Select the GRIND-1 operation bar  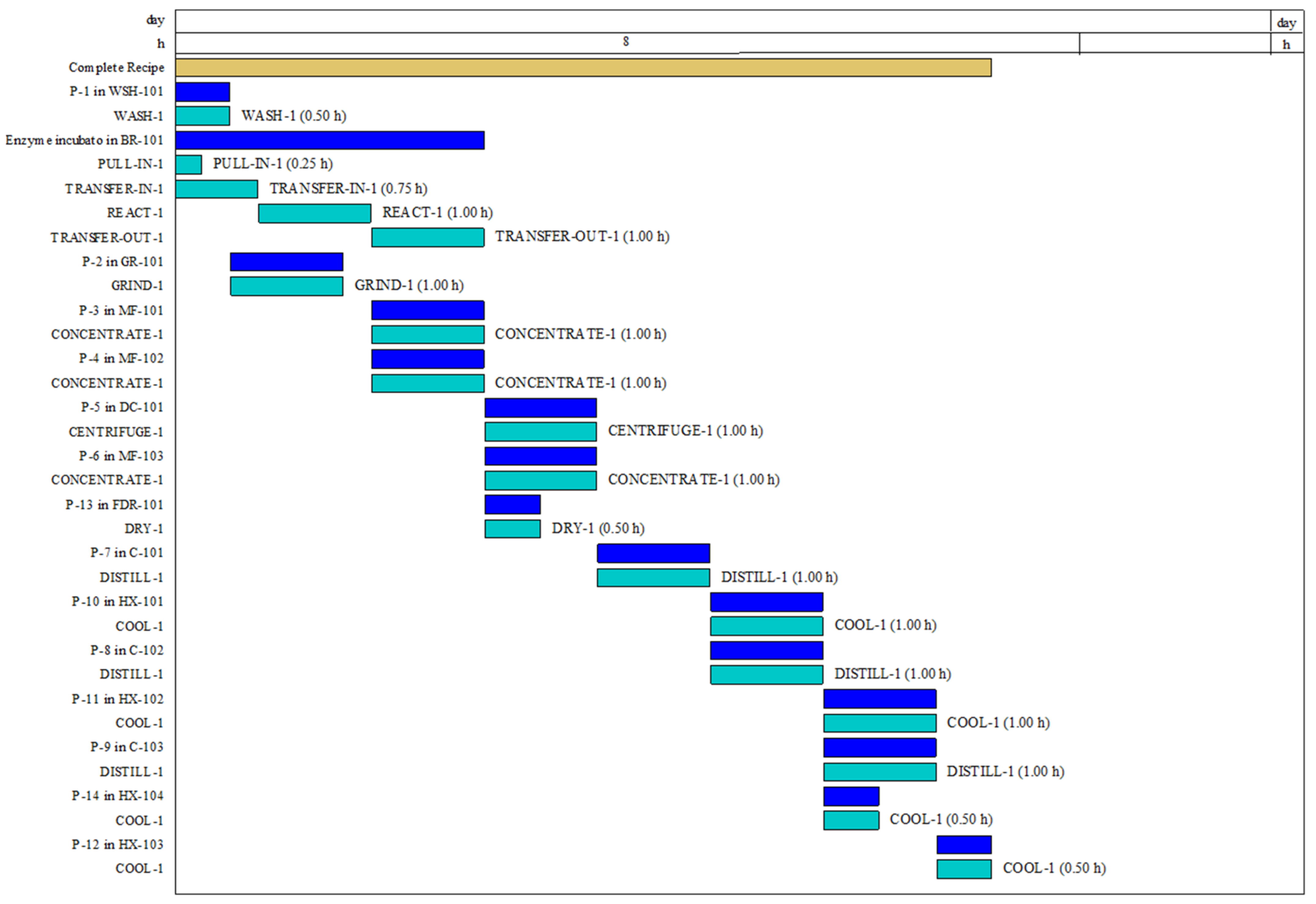(x=286, y=286)
